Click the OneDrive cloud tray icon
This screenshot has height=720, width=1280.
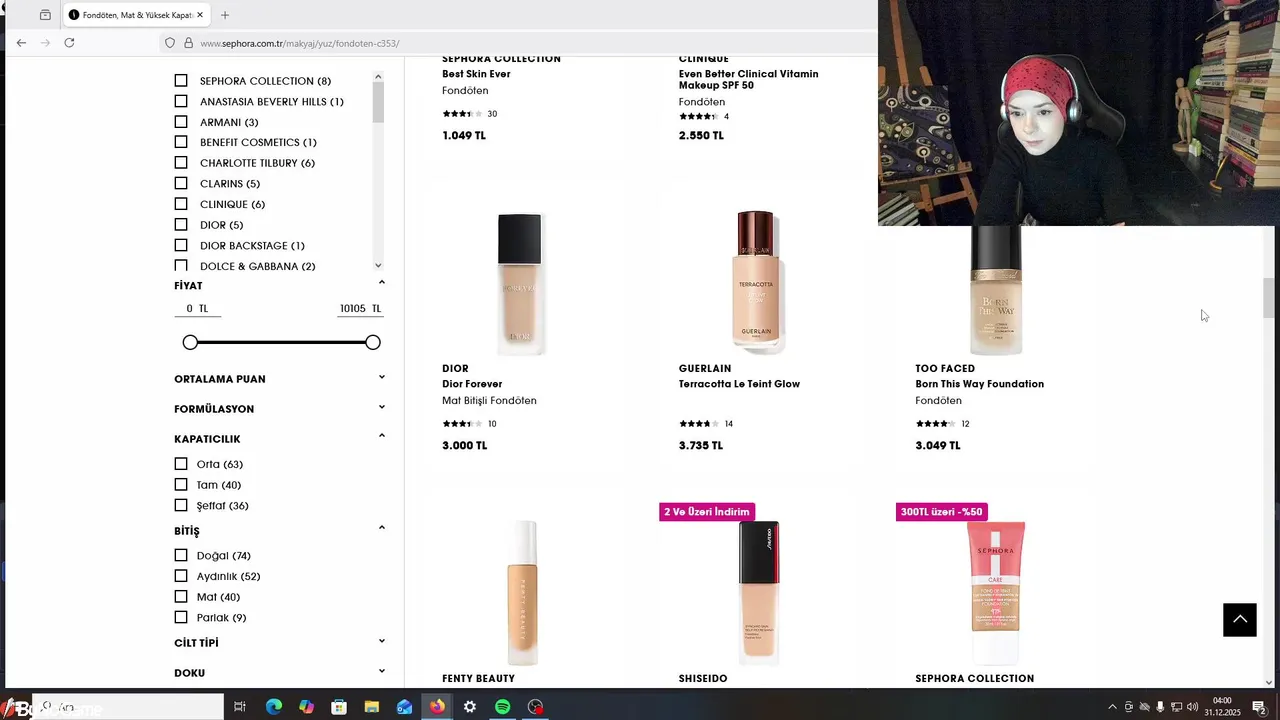[1144, 707]
